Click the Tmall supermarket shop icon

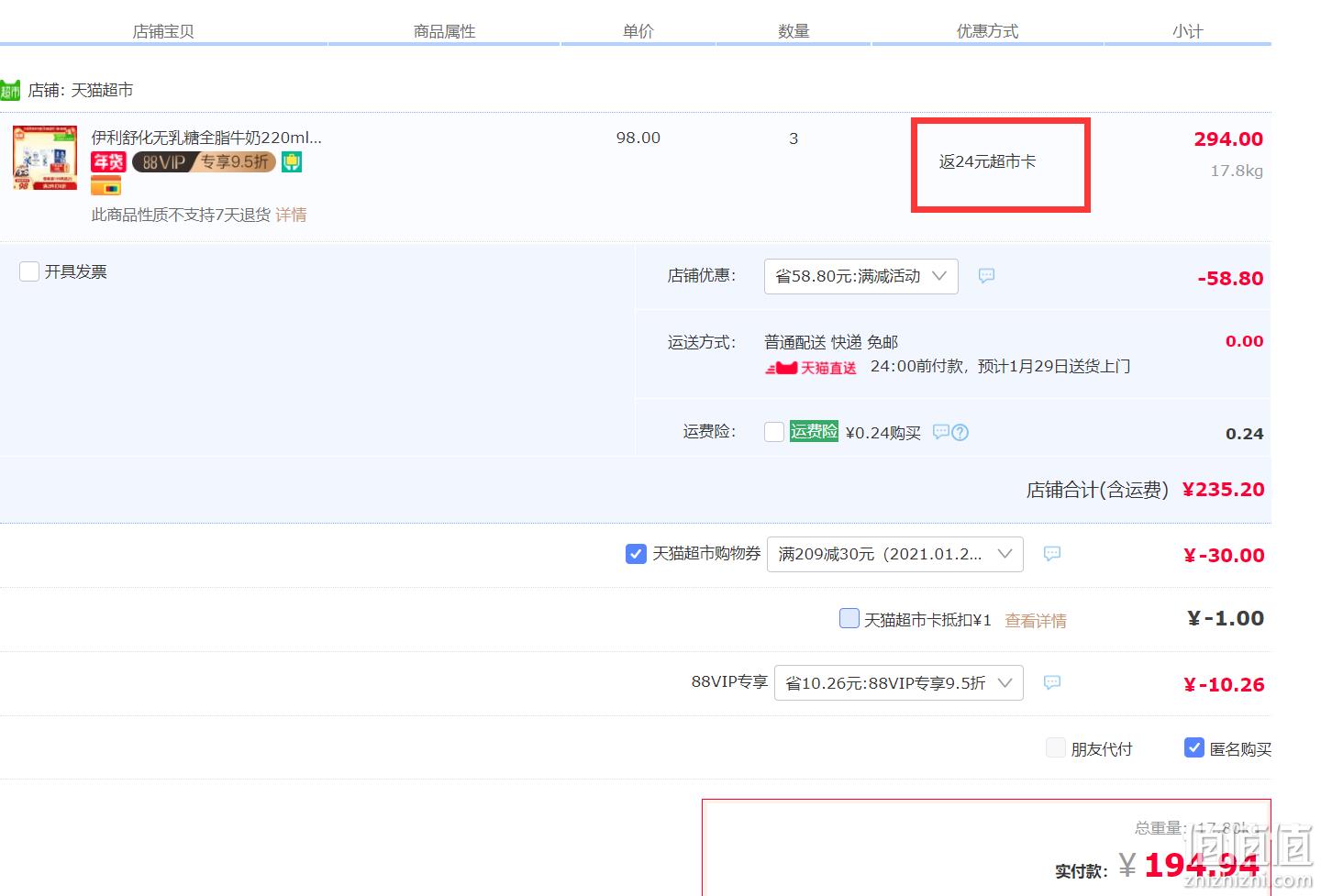[x=10, y=90]
